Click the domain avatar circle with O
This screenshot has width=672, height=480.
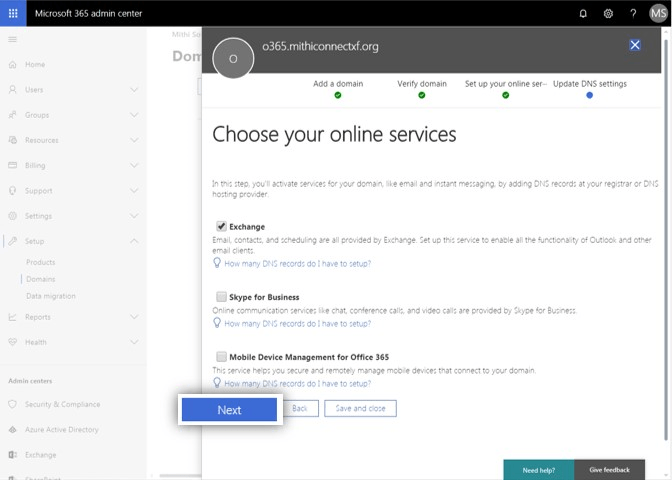tap(233, 58)
